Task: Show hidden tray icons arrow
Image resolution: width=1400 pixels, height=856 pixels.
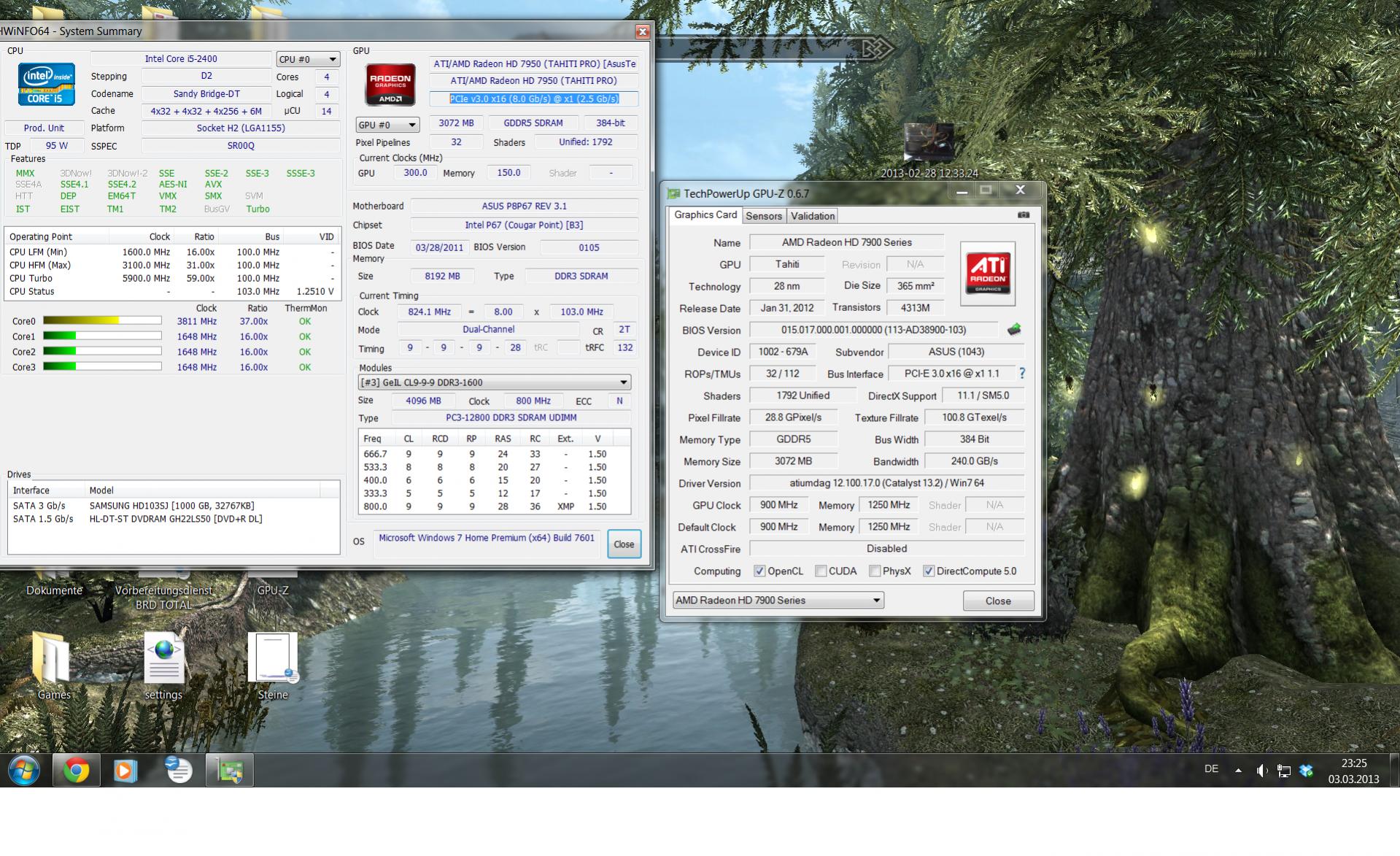Action: tap(1238, 771)
